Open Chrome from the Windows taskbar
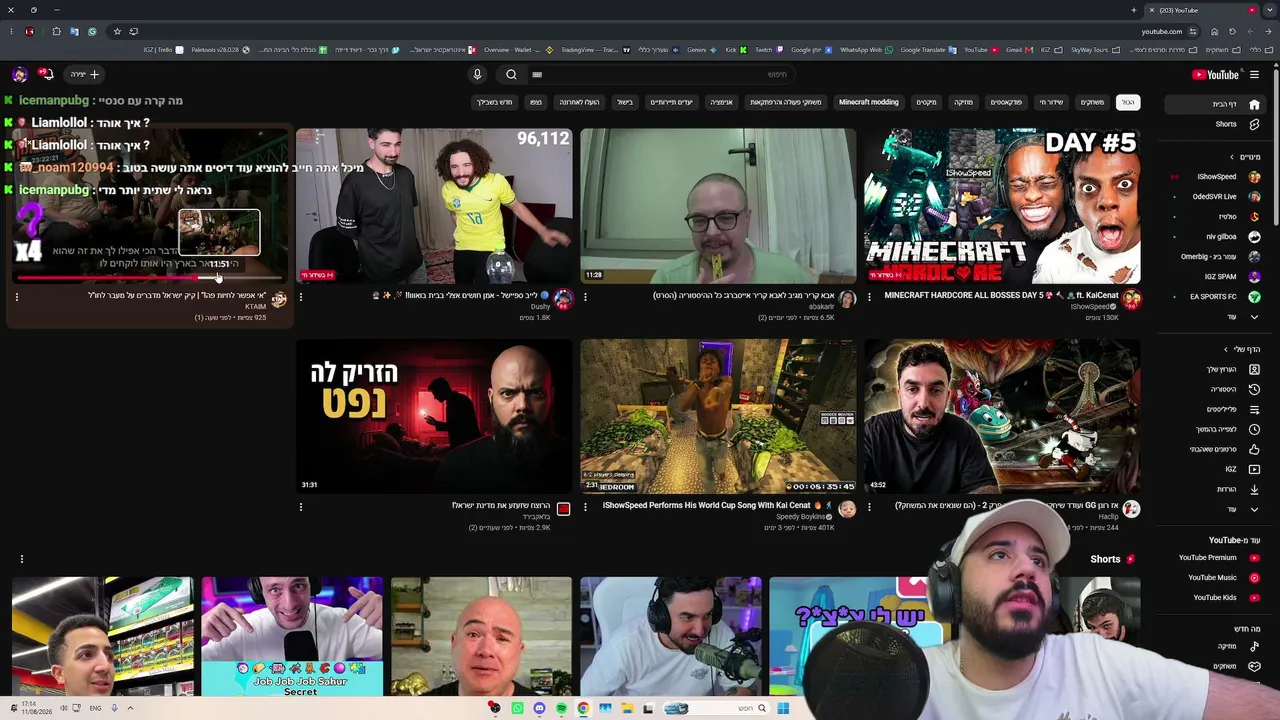 [583, 708]
